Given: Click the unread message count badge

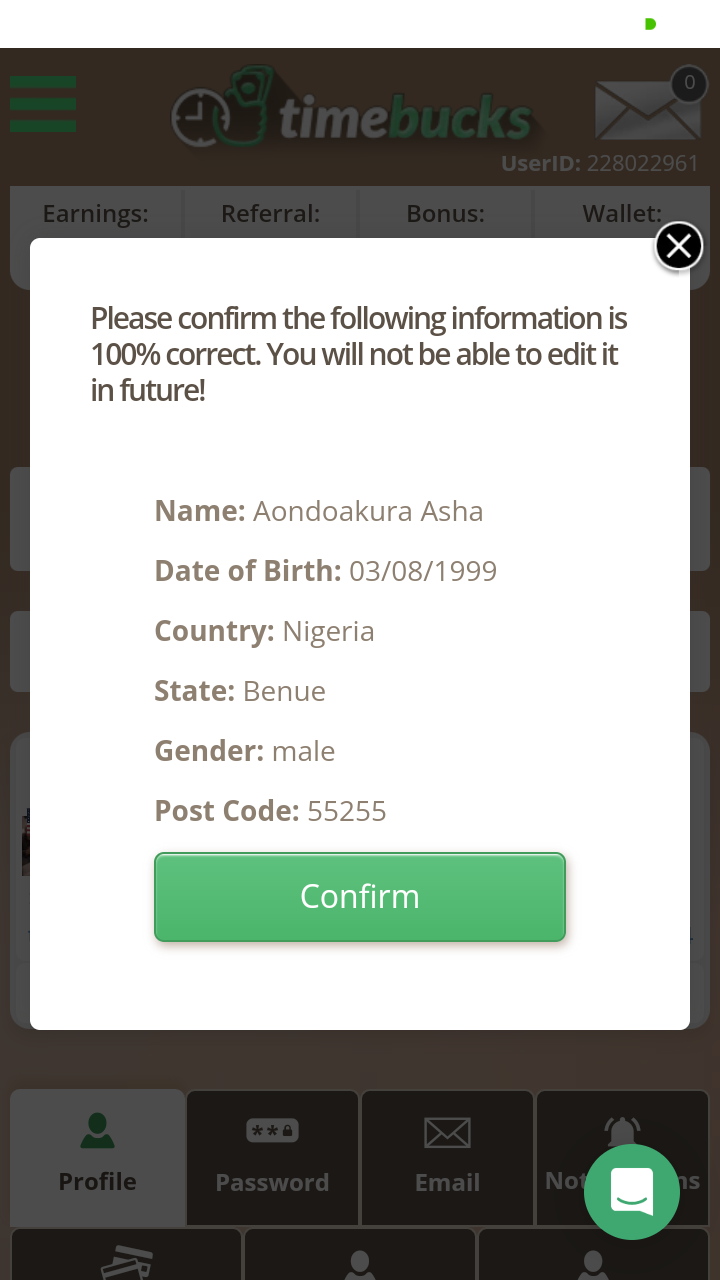Looking at the screenshot, I should coord(689,83).
